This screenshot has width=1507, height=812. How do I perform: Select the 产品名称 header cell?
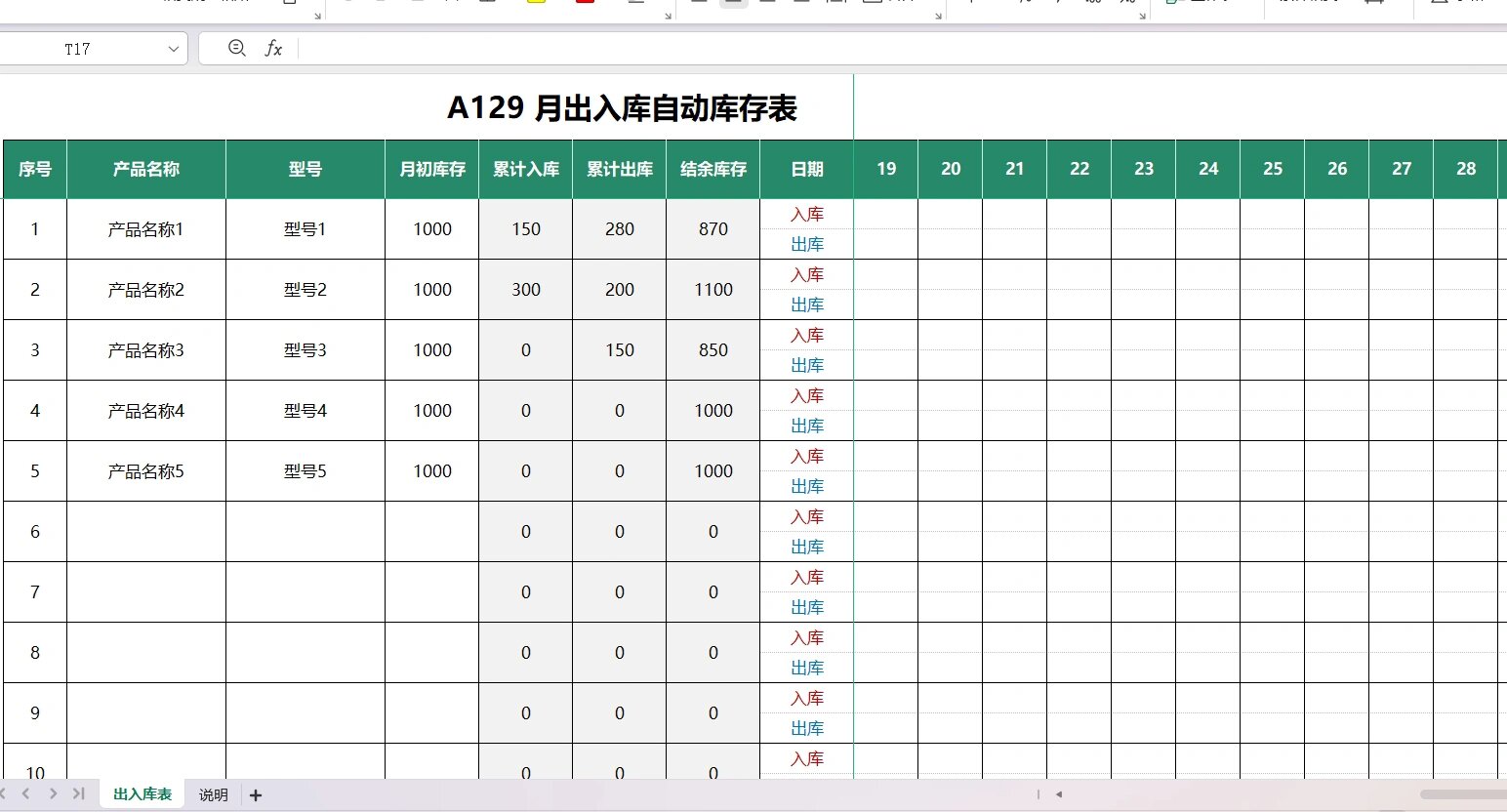point(146,169)
